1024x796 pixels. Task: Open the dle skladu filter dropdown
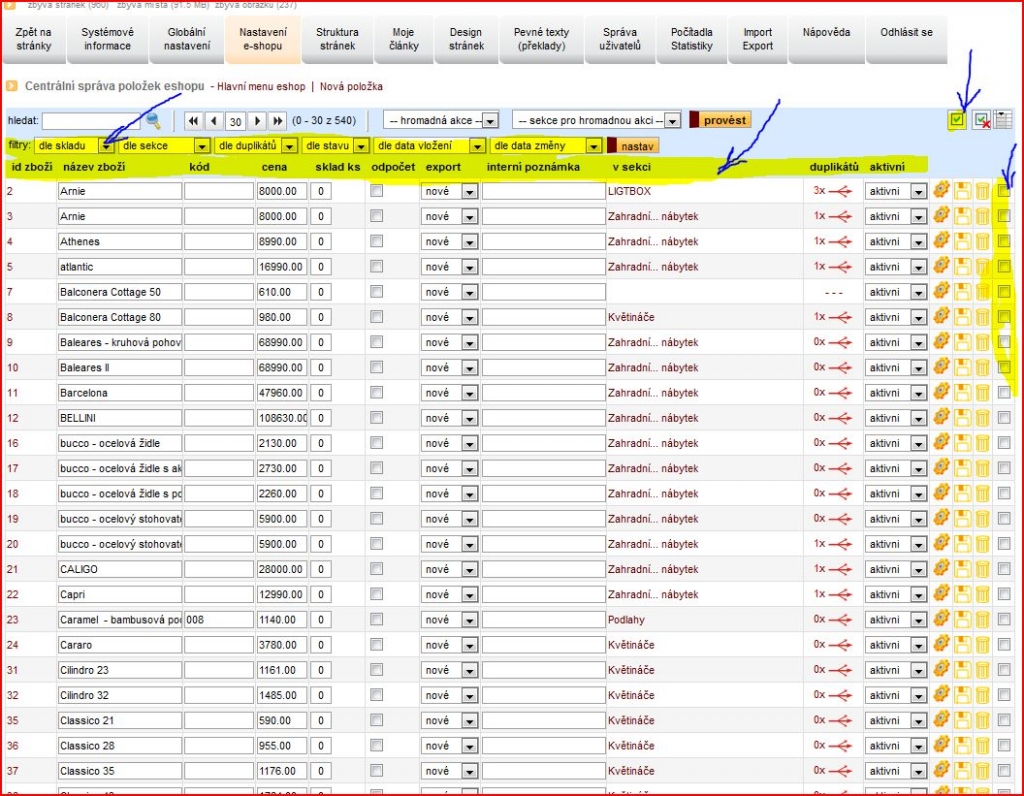74,146
